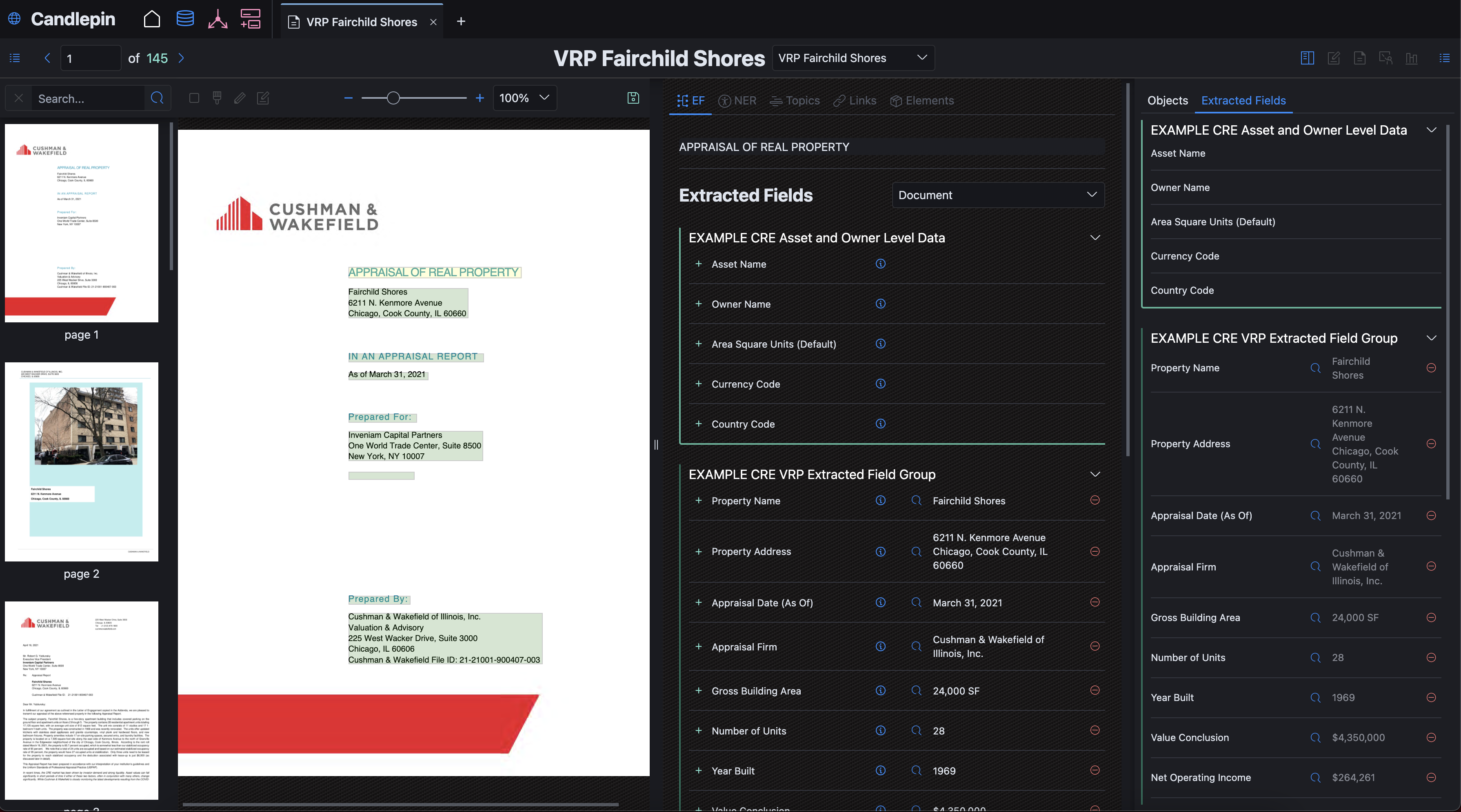Click the zoom slider handle

[x=393, y=98]
